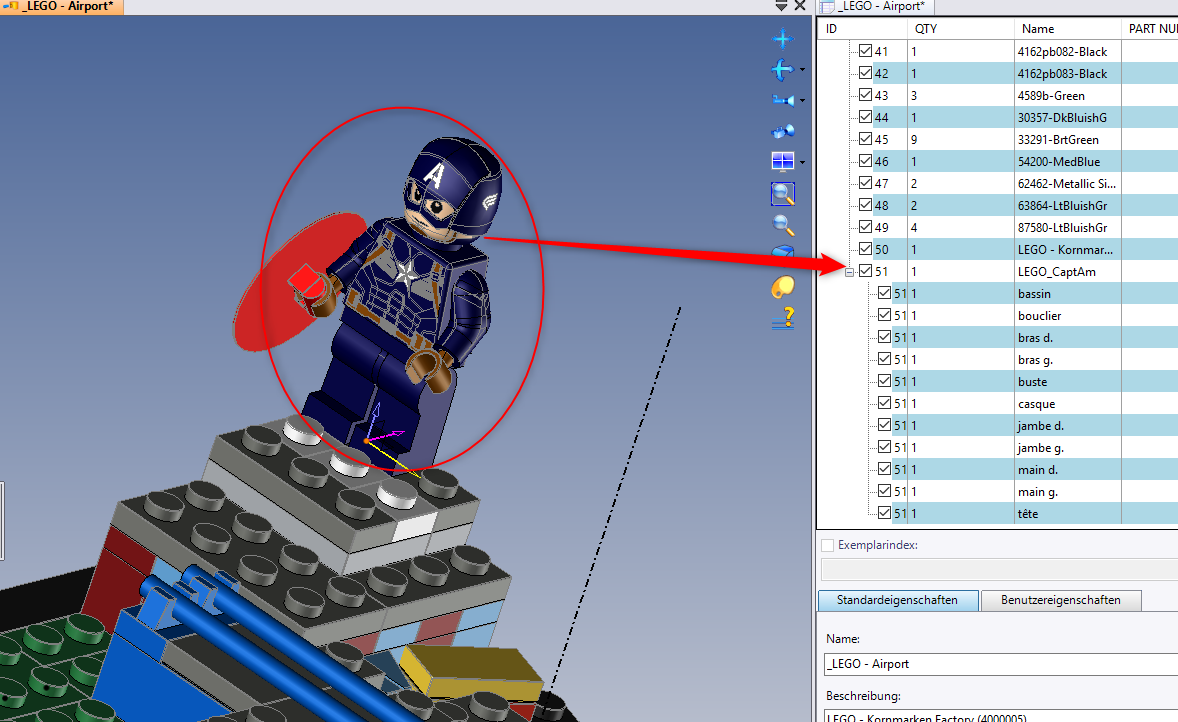
Task: Select the 4162pb082-Black row name
Action: coord(1062,52)
